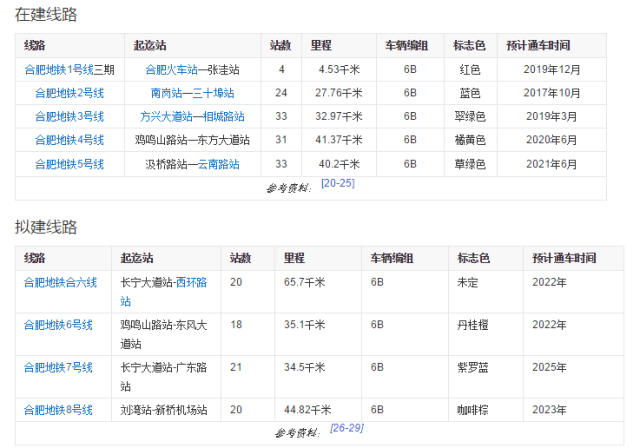The width and height of the screenshot is (640, 448).
Task: Select 长宁大道站-广东路站 text
Action: pyautogui.click(x=164, y=377)
